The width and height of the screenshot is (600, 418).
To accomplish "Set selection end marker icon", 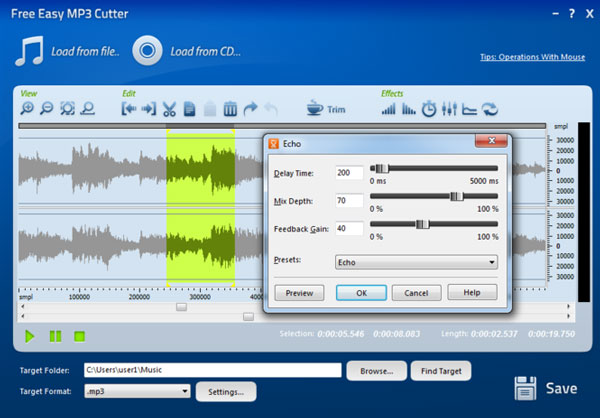I will point(148,109).
